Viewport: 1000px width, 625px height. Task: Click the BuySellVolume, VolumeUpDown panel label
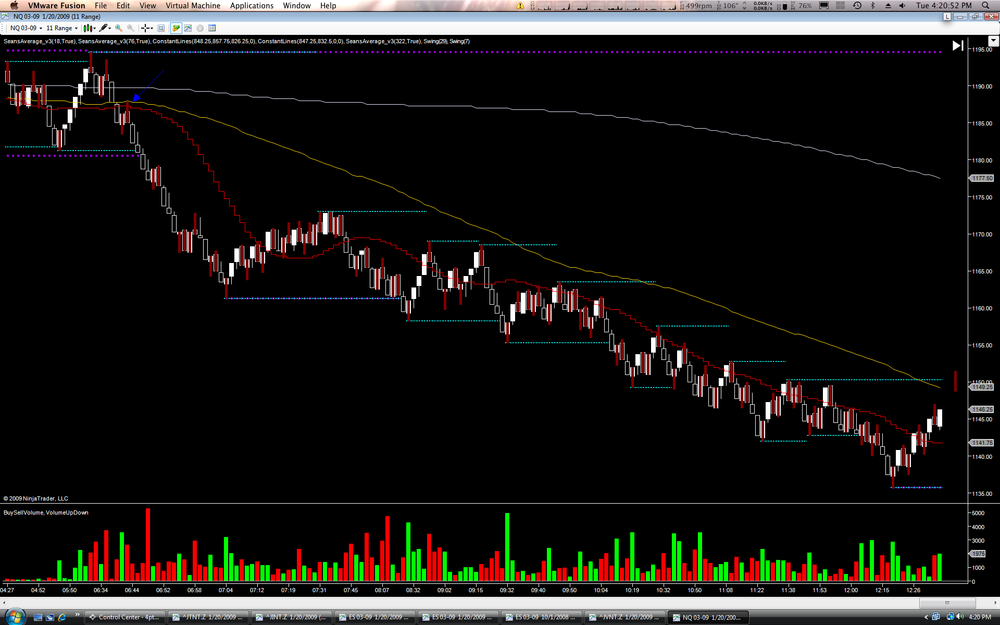pos(46,513)
